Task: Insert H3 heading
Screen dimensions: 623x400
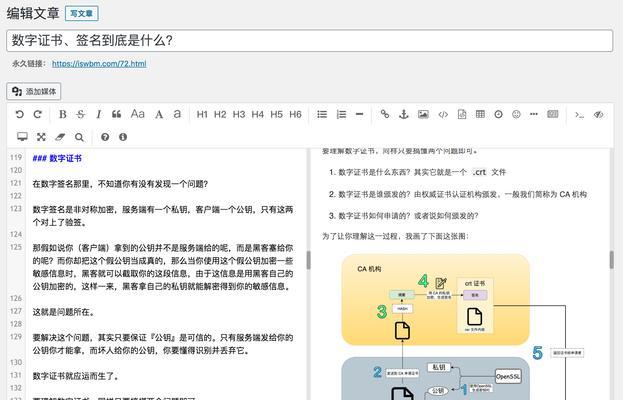Action: [239, 114]
